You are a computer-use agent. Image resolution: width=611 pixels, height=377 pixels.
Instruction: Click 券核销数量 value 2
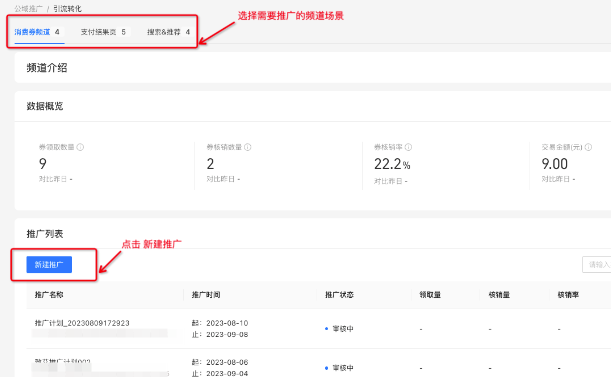(210, 164)
